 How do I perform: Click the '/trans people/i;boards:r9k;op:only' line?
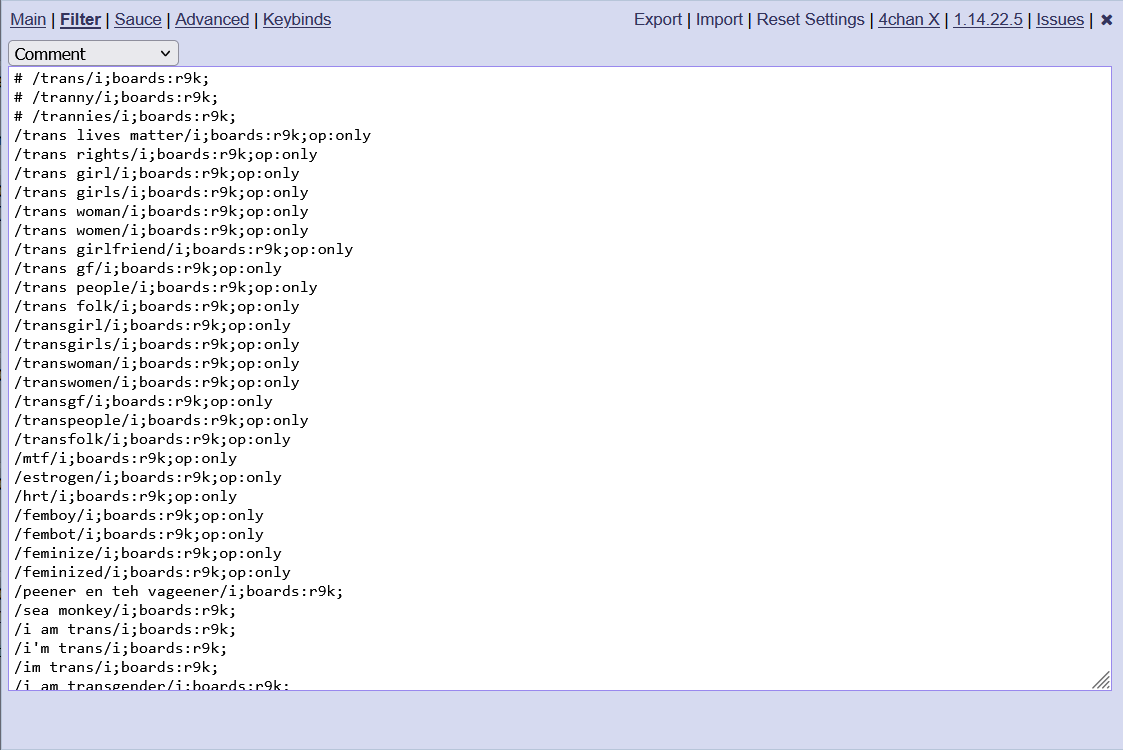(165, 287)
